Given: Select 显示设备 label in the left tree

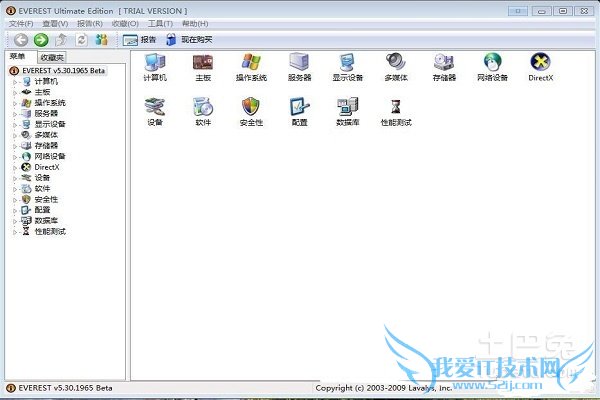Looking at the screenshot, I should click(x=50, y=124).
